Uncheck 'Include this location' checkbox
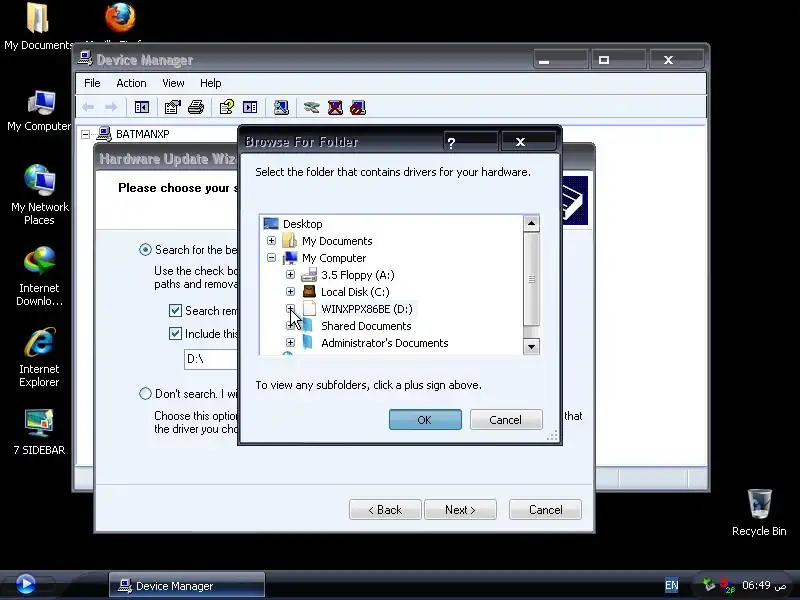The width and height of the screenshot is (800, 600). point(175,333)
